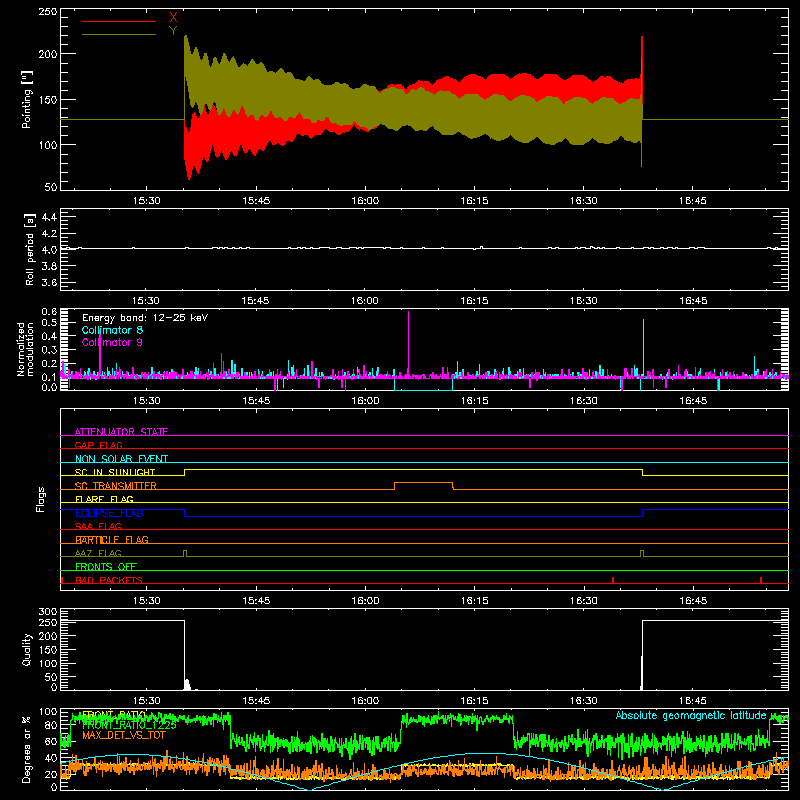The image size is (800, 800).
Task: Click the '16:00' tick under Pointing plot
Action: (x=365, y=201)
